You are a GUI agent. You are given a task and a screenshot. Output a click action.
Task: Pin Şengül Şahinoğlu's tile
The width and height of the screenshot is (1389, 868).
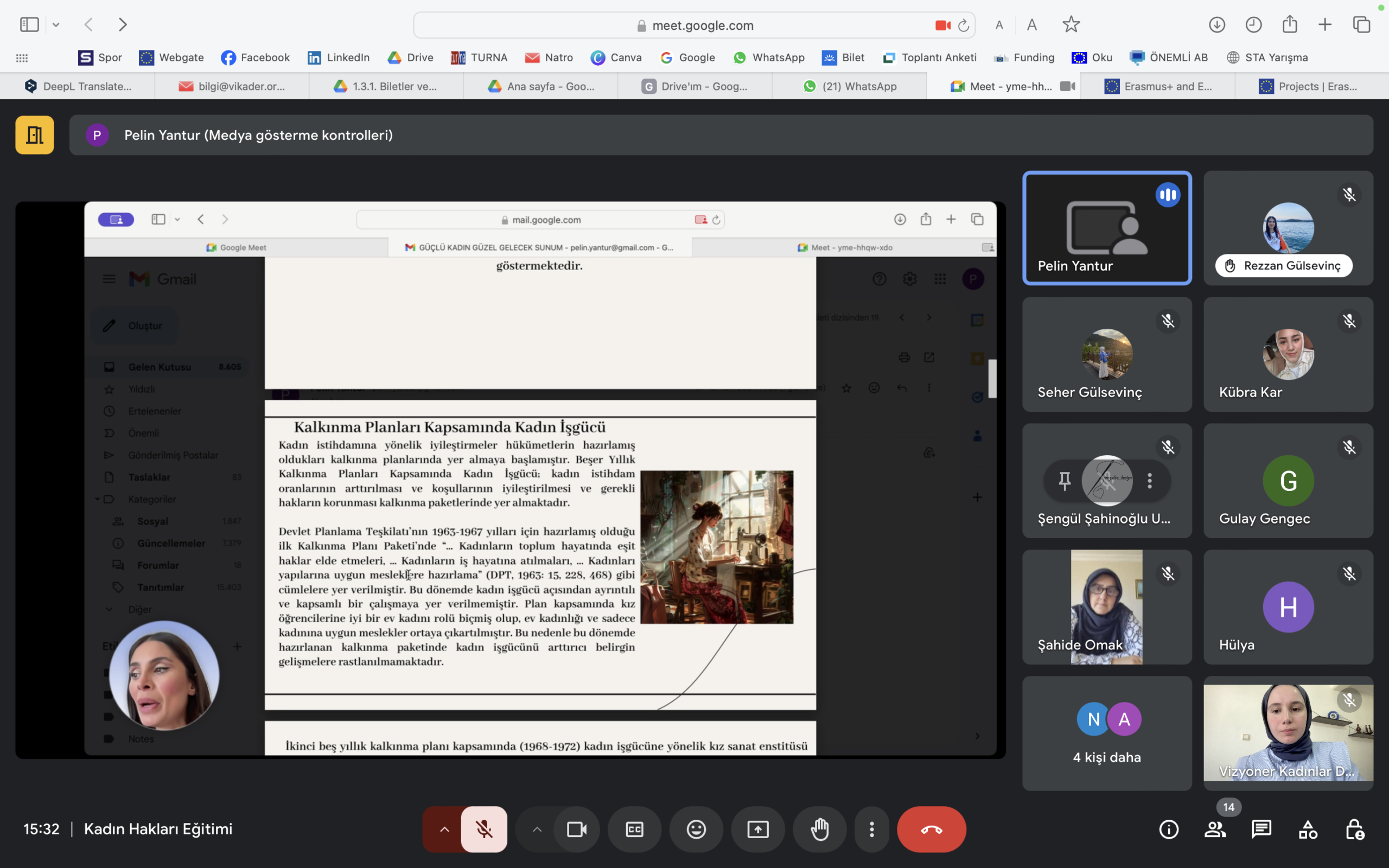coord(1064,481)
